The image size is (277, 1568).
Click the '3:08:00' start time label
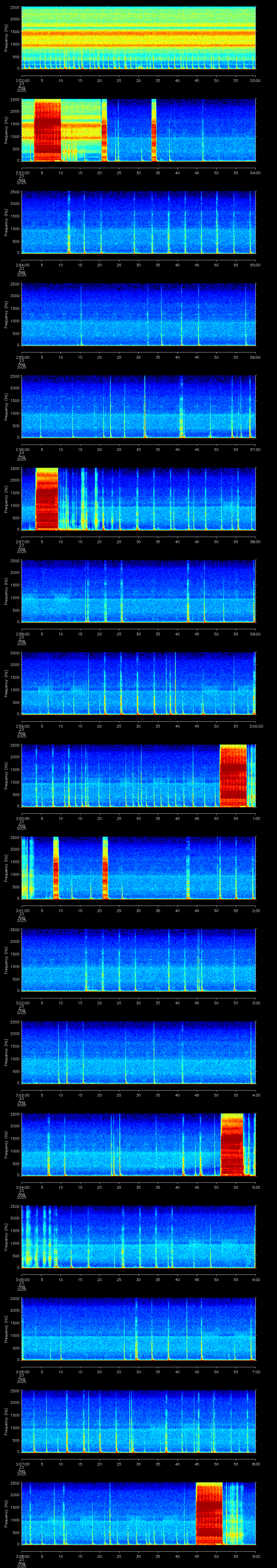pyautogui.click(x=22, y=1556)
